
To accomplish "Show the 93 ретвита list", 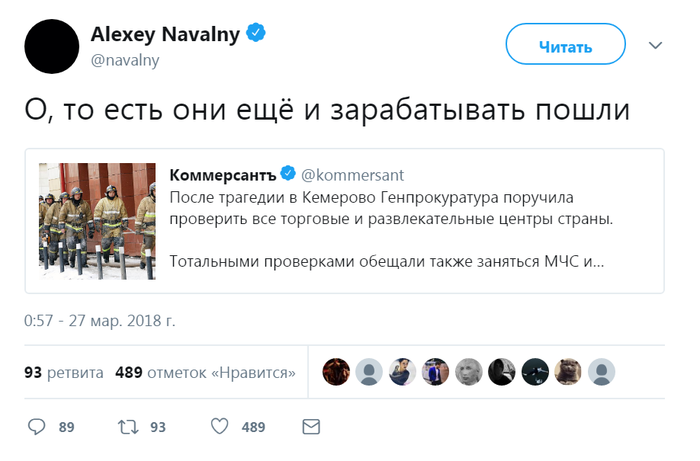I will [x=63, y=373].
